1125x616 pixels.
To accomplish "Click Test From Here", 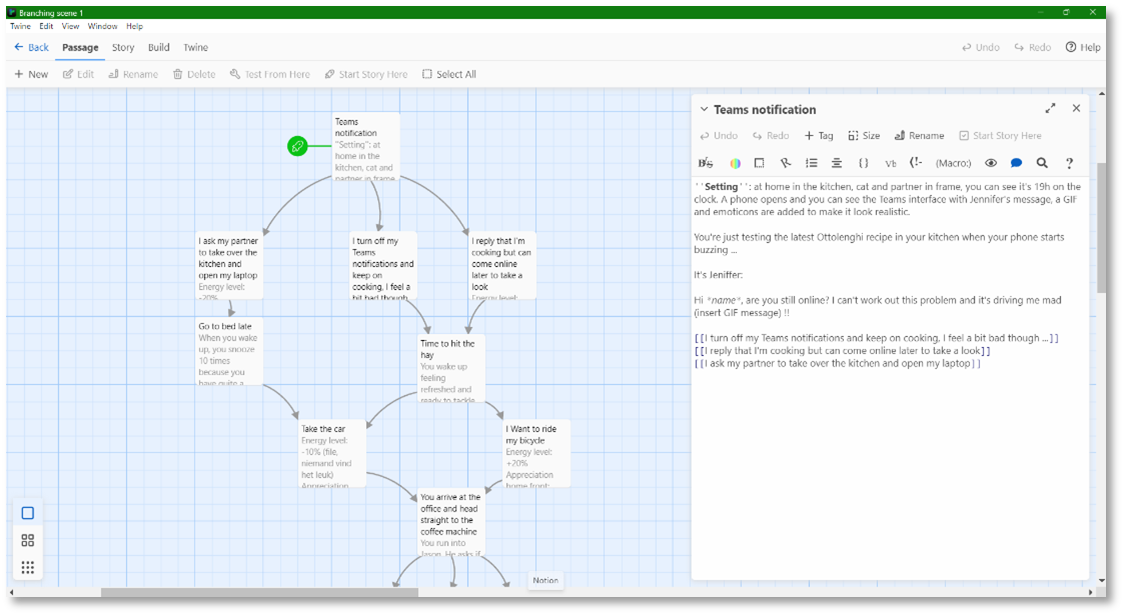I will [270, 74].
